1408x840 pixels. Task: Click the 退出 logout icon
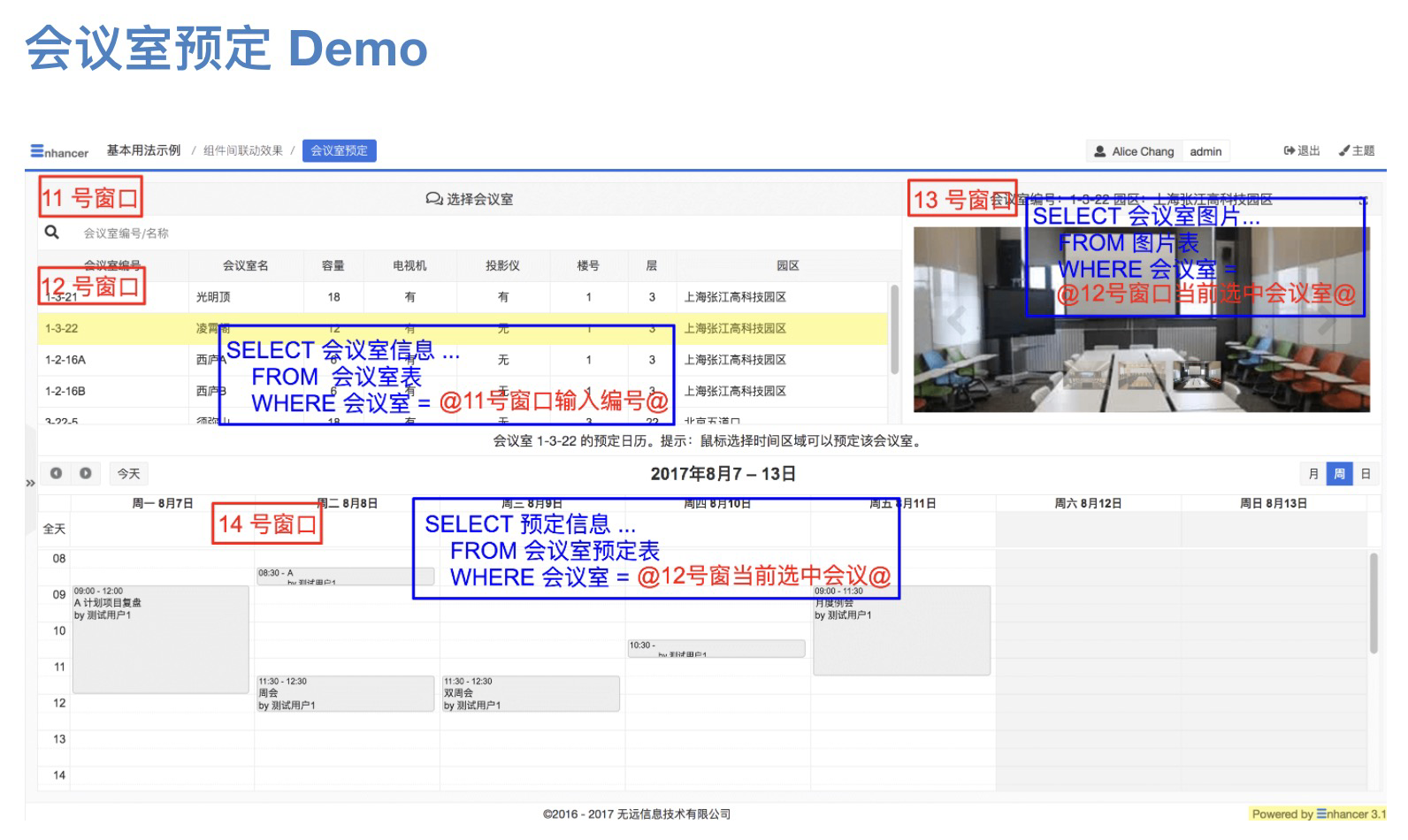pos(1289,150)
